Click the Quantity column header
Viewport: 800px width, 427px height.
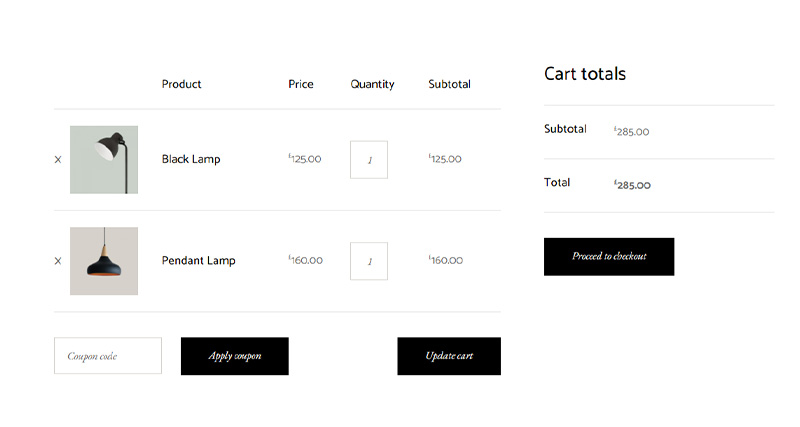pos(372,84)
